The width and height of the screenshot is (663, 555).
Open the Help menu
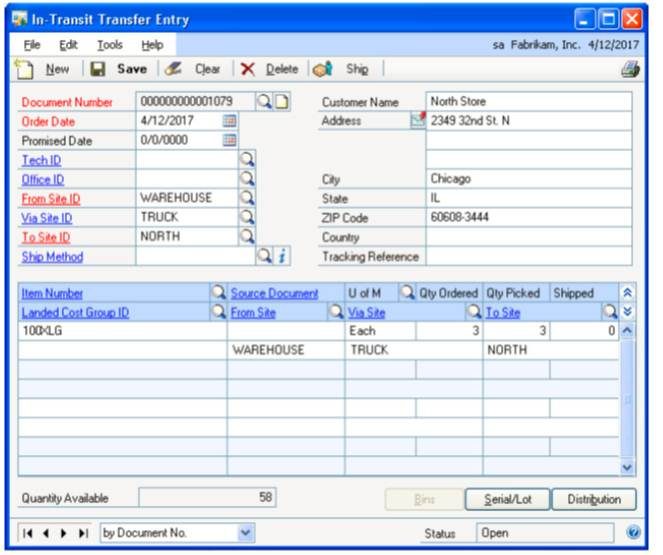tap(152, 45)
